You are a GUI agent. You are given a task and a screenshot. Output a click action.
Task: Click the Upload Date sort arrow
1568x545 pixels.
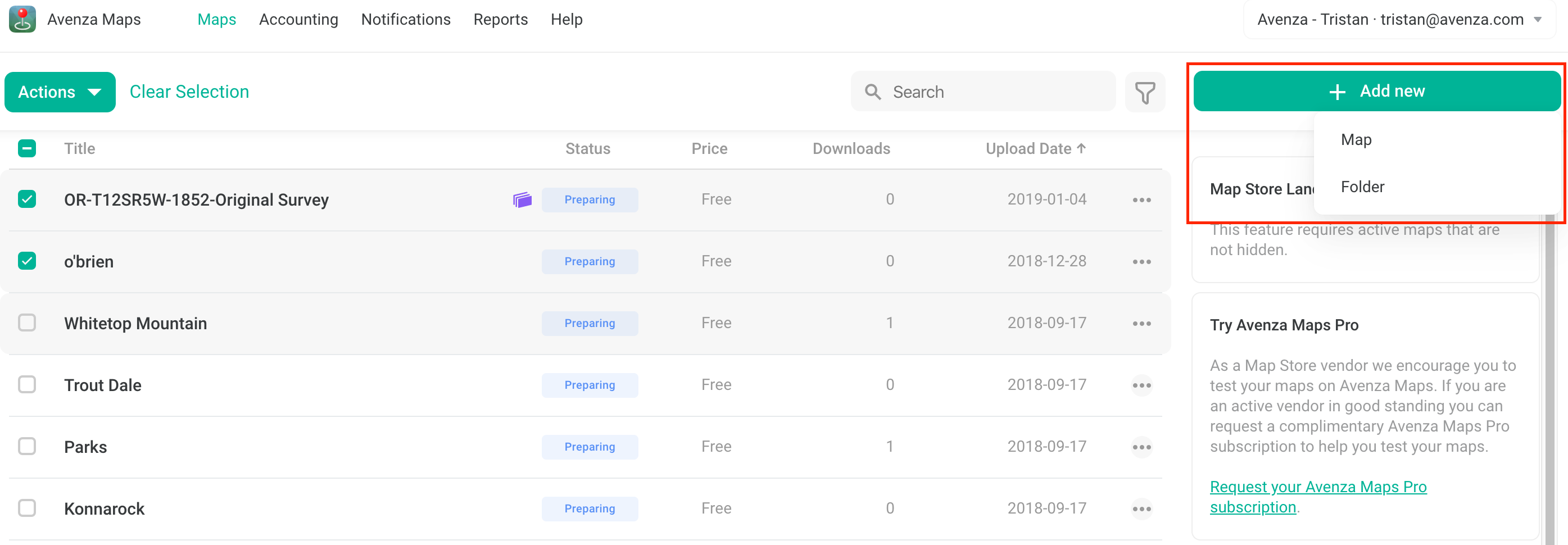(x=1081, y=148)
